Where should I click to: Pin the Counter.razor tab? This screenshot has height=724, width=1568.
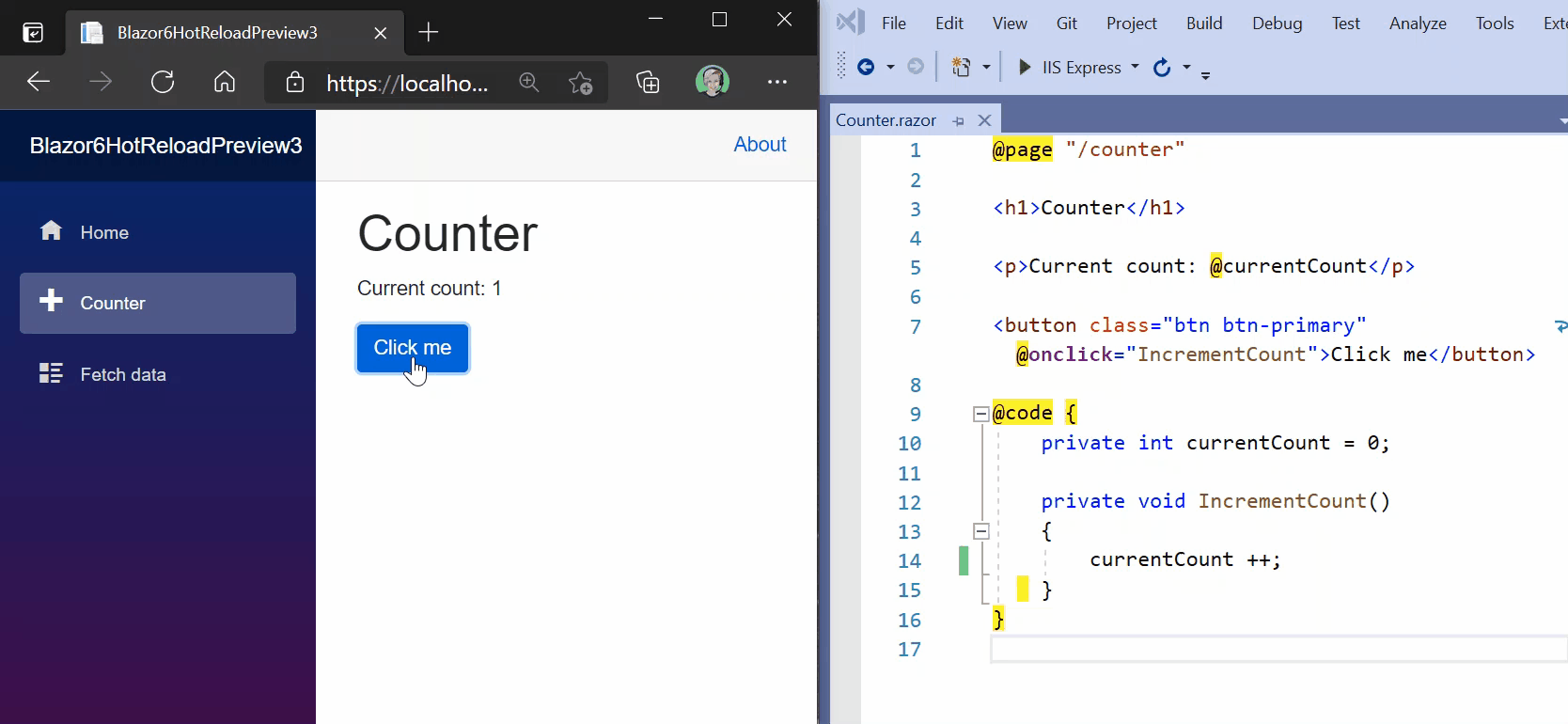click(x=958, y=121)
